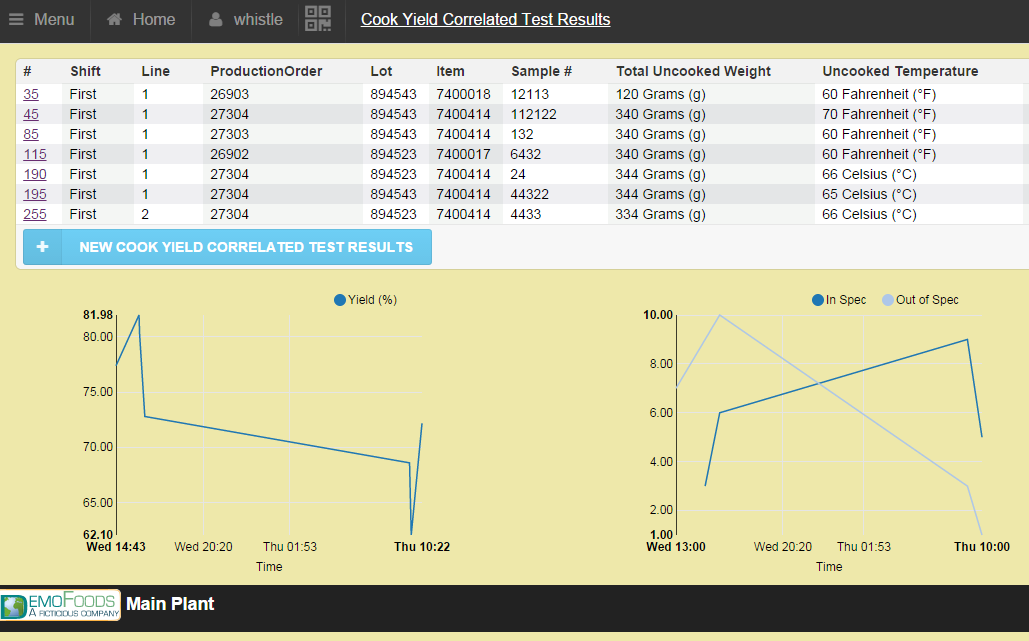Image resolution: width=1029 pixels, height=641 pixels.
Task: Click the QR code scanner icon
Action: (x=318, y=19)
